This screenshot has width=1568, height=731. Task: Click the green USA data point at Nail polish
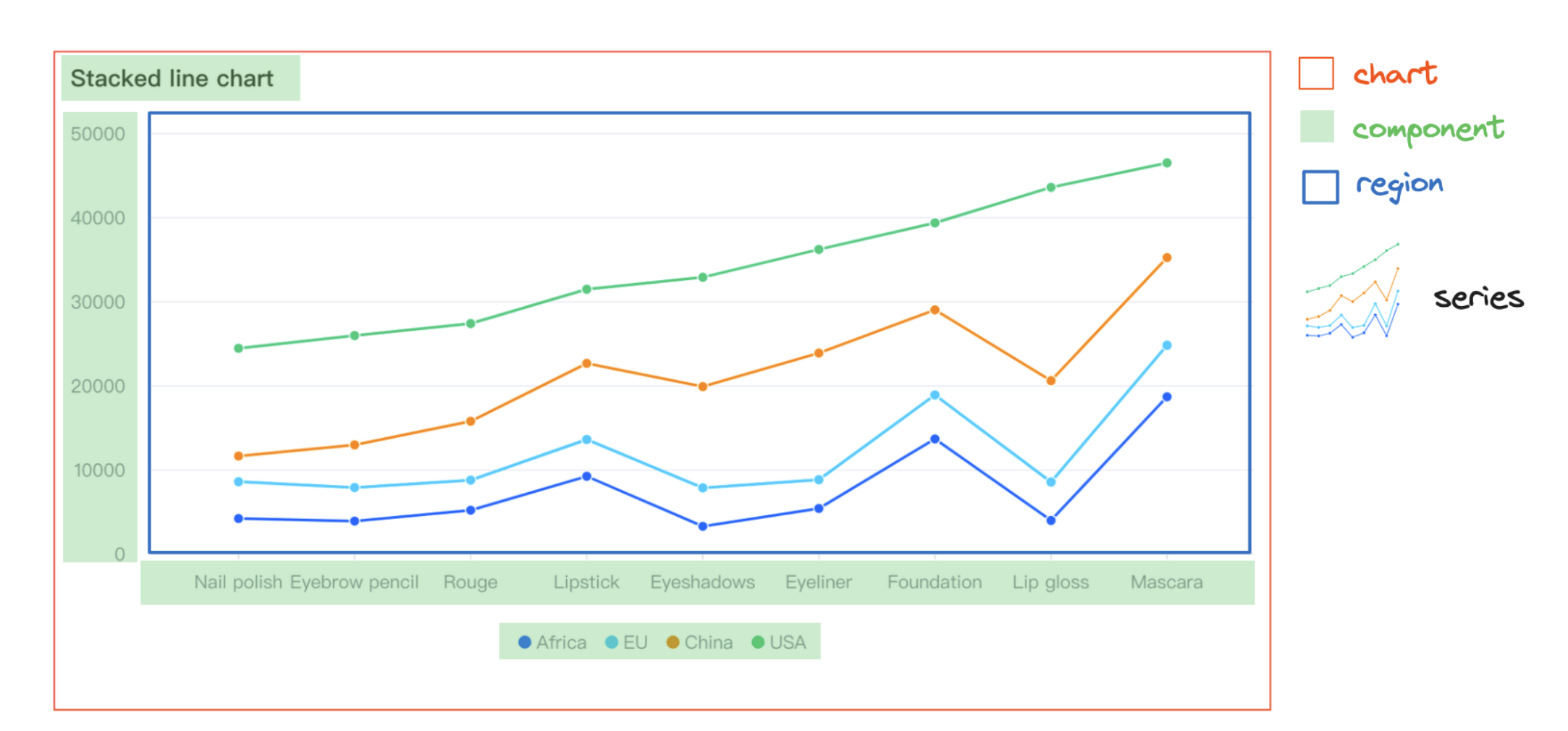click(x=238, y=348)
